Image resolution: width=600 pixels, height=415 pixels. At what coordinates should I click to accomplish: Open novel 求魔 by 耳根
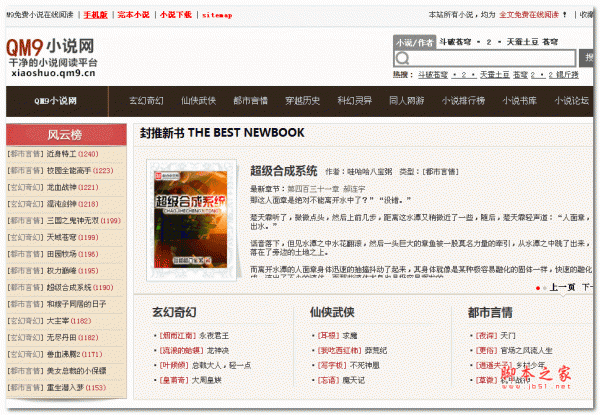[x=350, y=336]
